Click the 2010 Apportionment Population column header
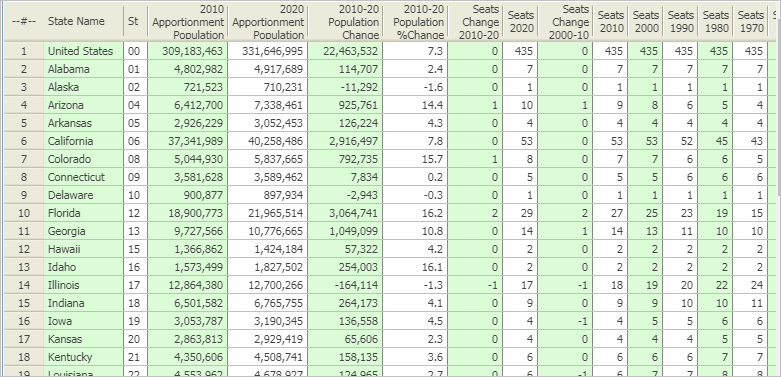Image resolution: width=781 pixels, height=377 pixels. 188,21
